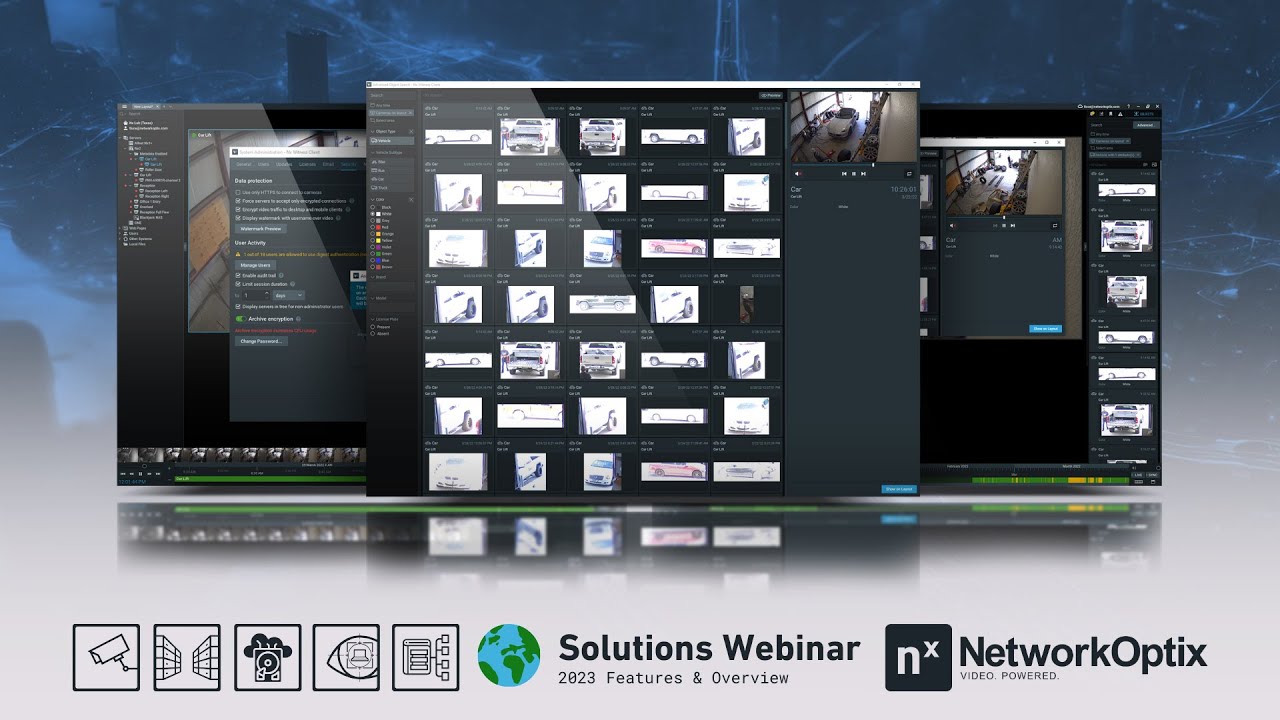Add a new layout tab with plus icon
This screenshot has width=1280, height=720.
click(164, 106)
